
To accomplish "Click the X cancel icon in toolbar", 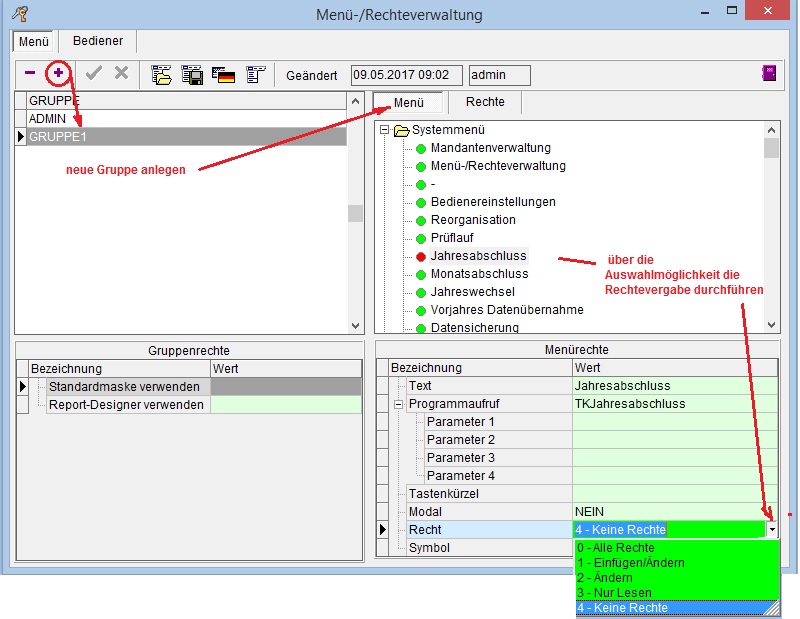I will (121, 73).
